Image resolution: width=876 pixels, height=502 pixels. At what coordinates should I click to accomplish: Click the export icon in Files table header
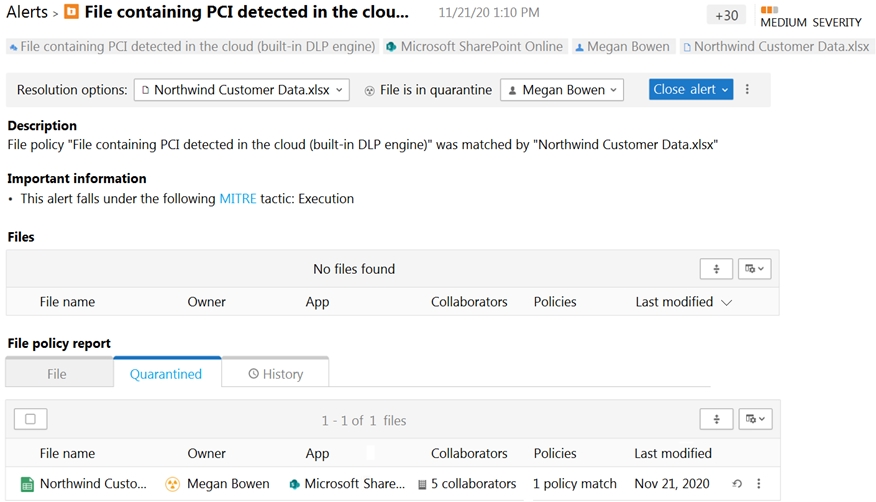point(716,269)
